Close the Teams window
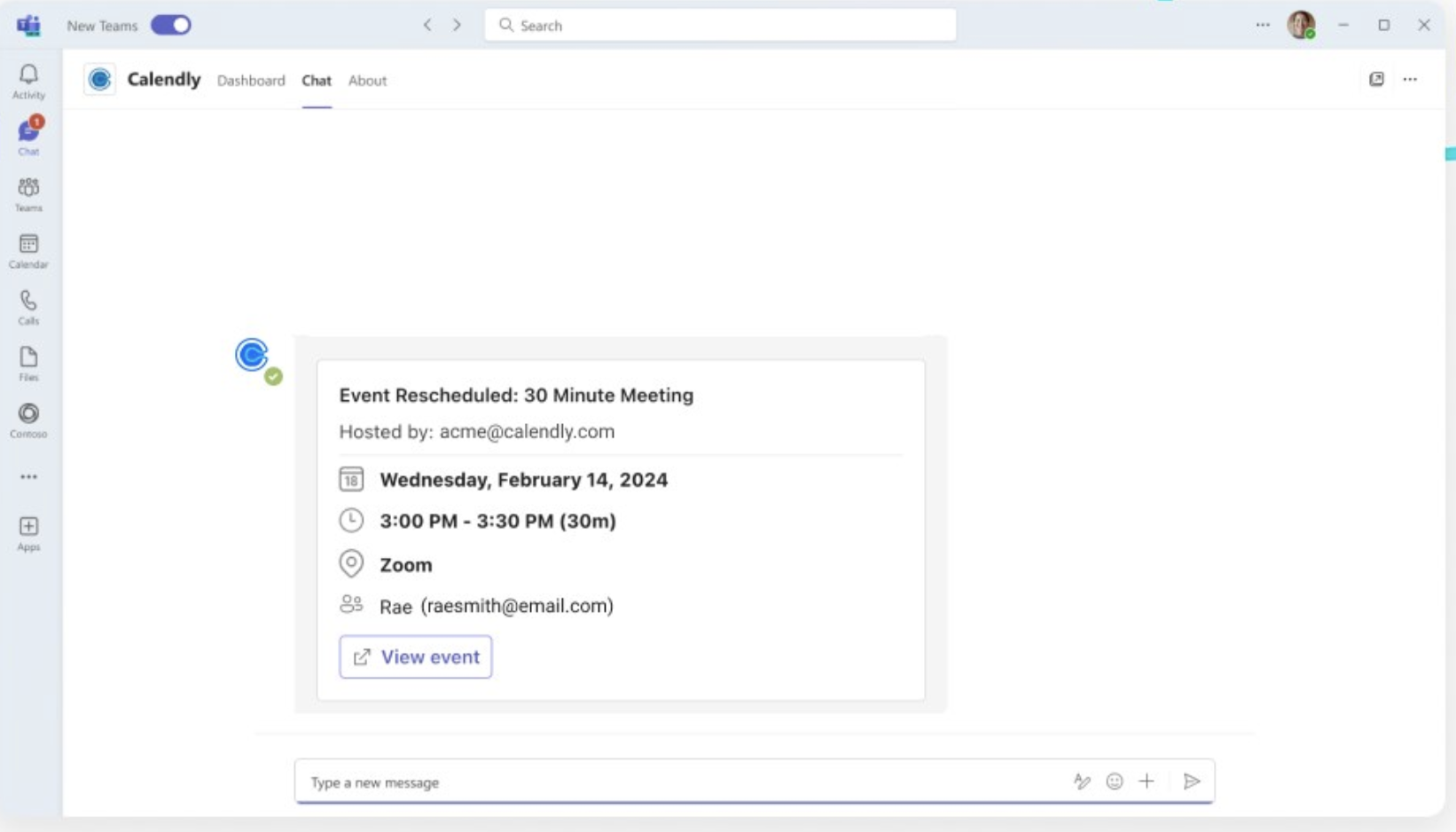Screen dimensions: 1456x832 click(x=1424, y=25)
